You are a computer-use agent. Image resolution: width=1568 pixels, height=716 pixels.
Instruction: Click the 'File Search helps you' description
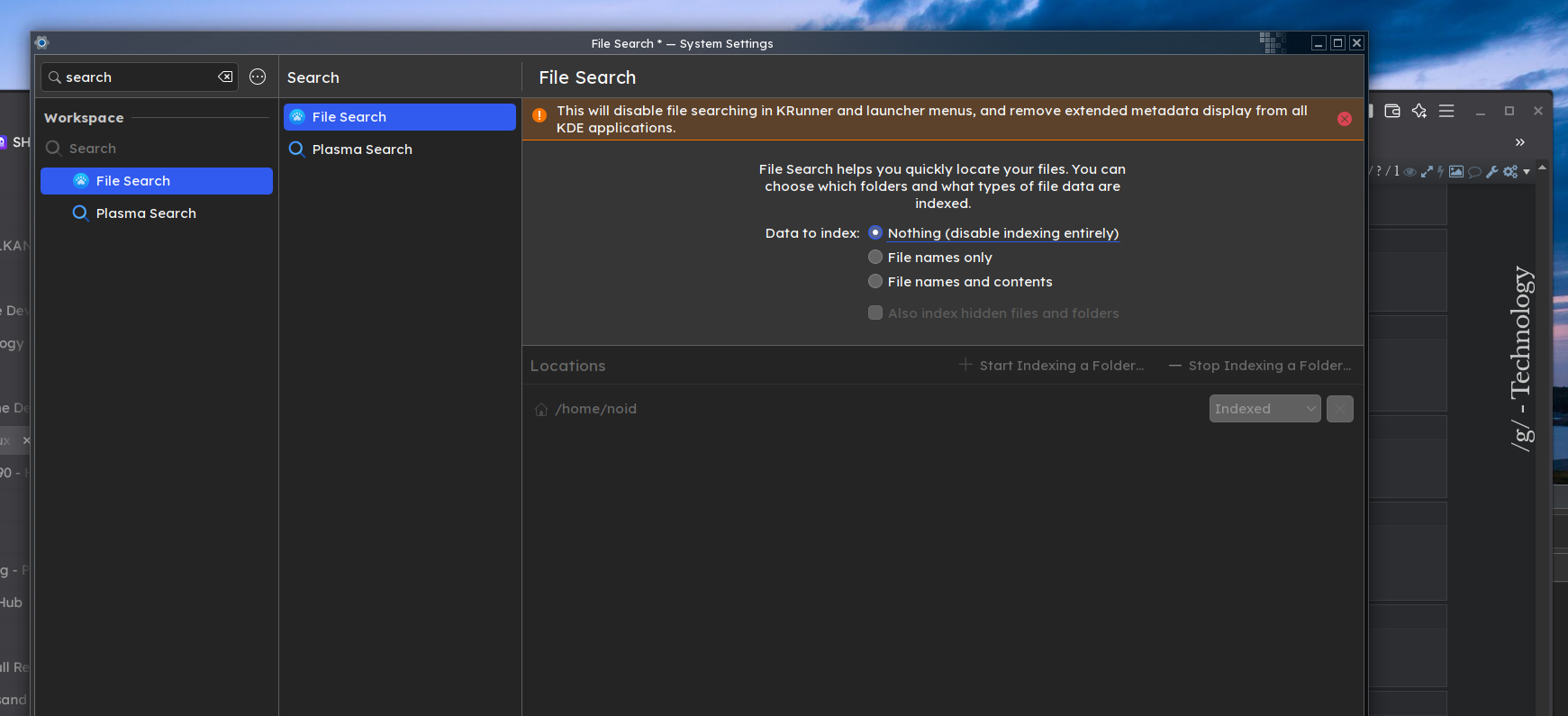942,186
